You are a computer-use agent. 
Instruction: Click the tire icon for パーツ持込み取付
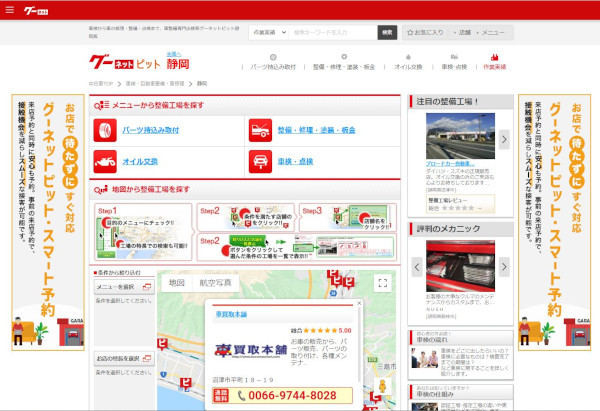(x=104, y=130)
